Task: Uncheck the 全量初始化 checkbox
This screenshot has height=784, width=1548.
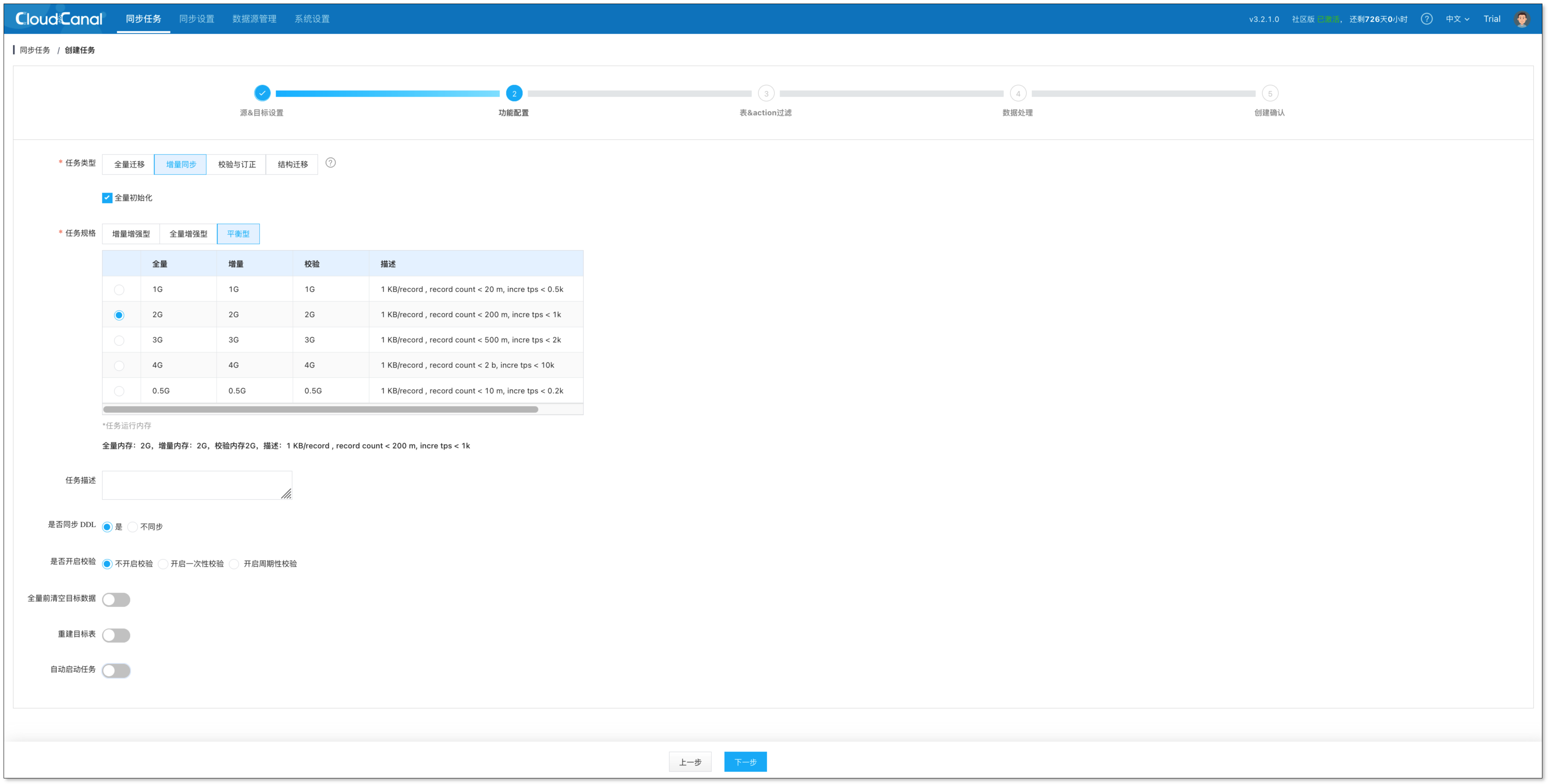Action: coord(107,198)
